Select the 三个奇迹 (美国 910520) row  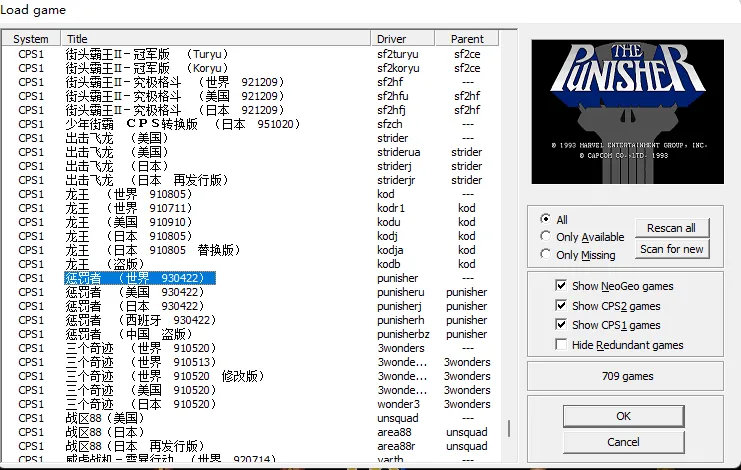(250, 390)
